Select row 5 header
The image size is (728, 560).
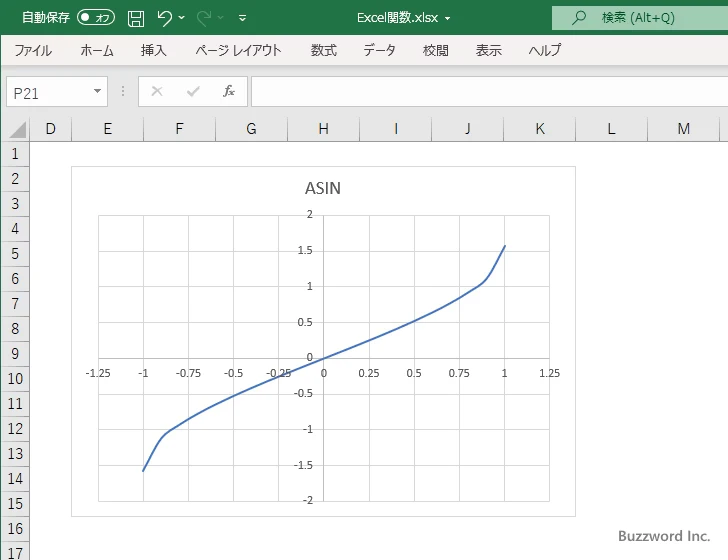(x=15, y=254)
